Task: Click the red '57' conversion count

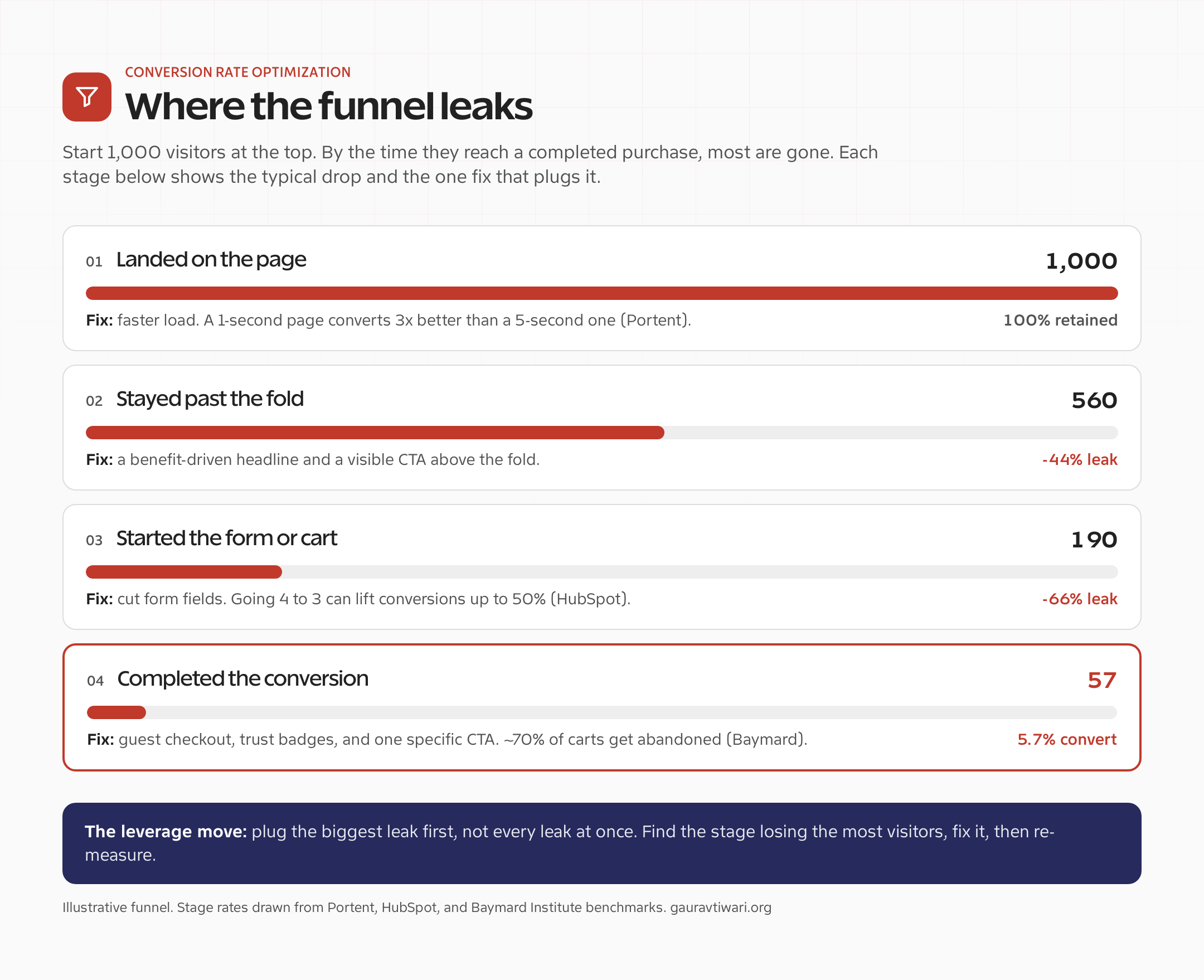Action: pyautogui.click(x=1102, y=680)
